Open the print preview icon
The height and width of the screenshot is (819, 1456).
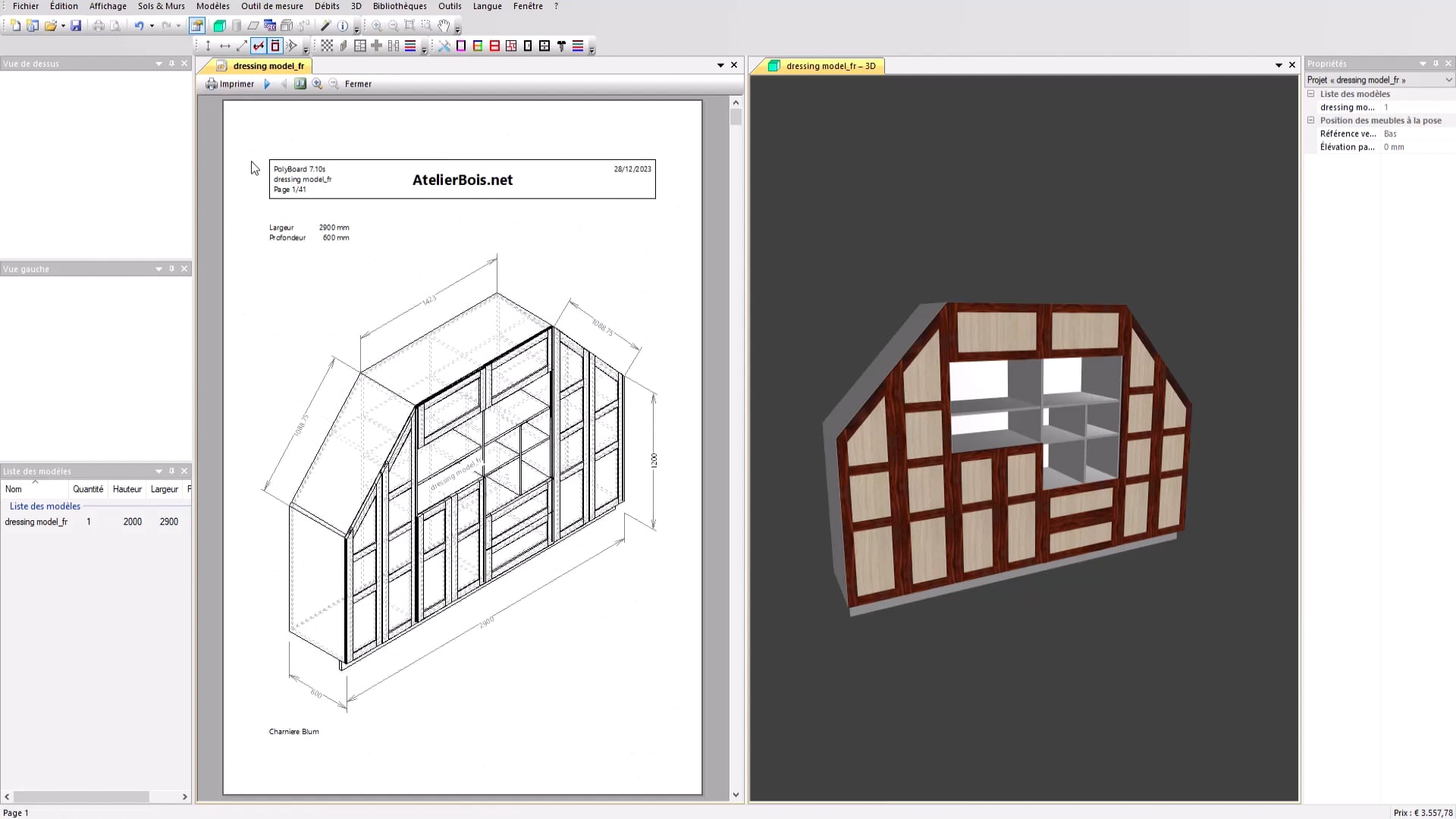(x=115, y=25)
